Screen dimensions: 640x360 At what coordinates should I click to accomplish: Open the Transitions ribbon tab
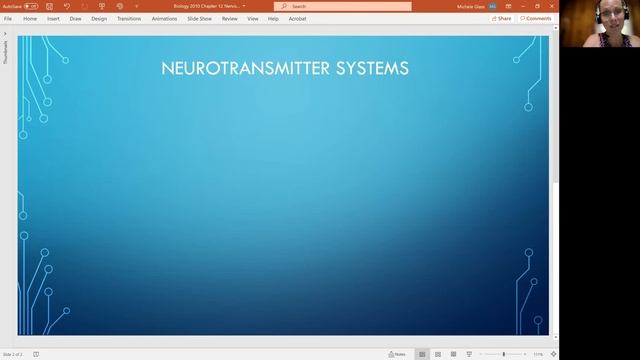tap(129, 19)
